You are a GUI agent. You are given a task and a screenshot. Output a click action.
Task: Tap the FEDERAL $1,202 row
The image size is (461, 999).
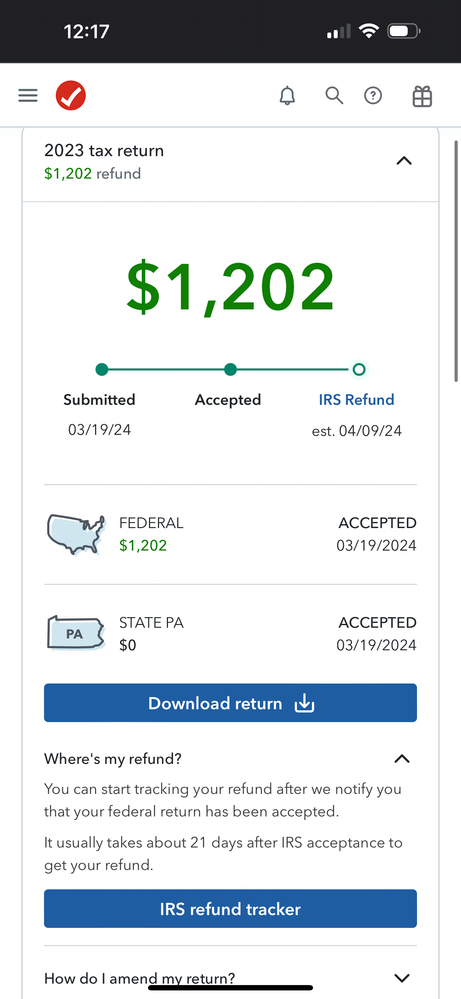230,535
